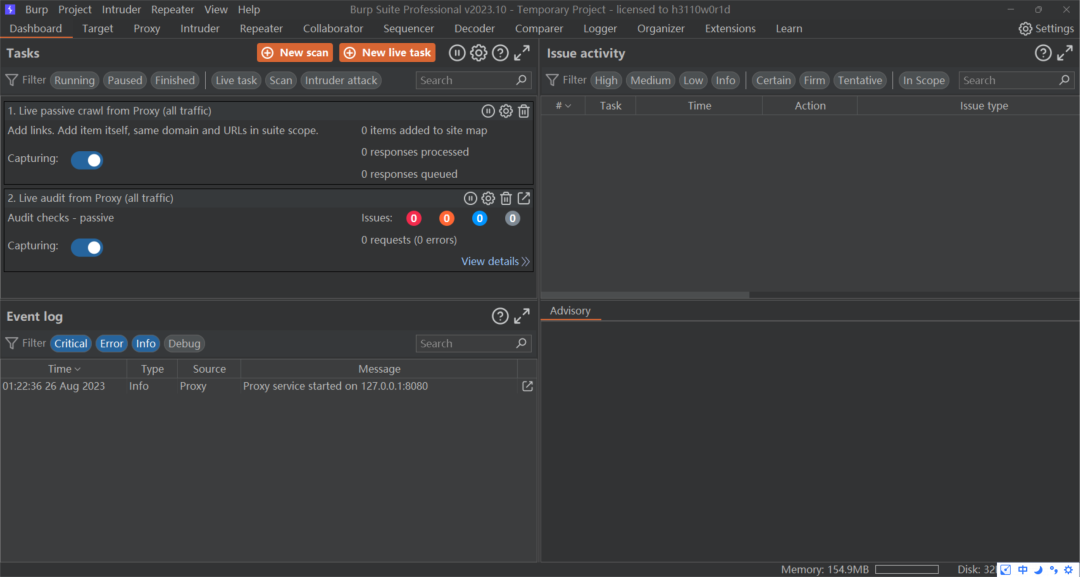Open help for Issue activity panel
This screenshot has height=577, width=1080.
1043,53
